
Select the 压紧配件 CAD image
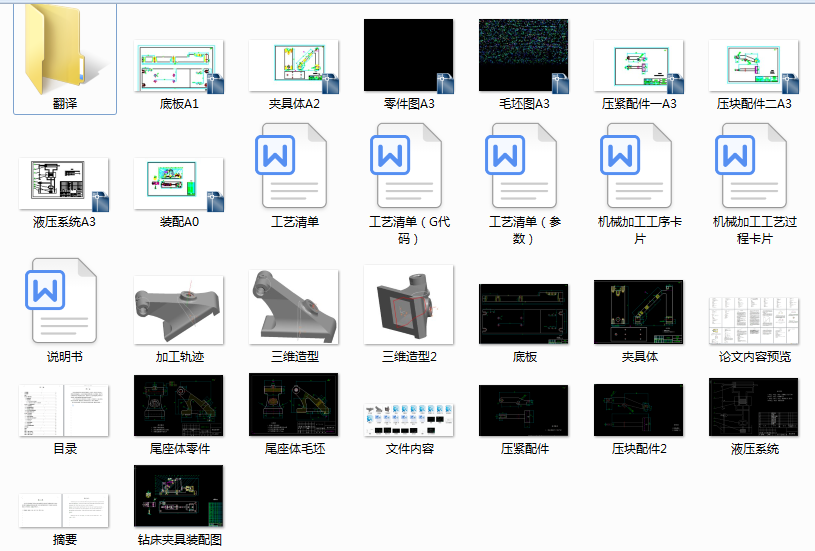point(523,411)
